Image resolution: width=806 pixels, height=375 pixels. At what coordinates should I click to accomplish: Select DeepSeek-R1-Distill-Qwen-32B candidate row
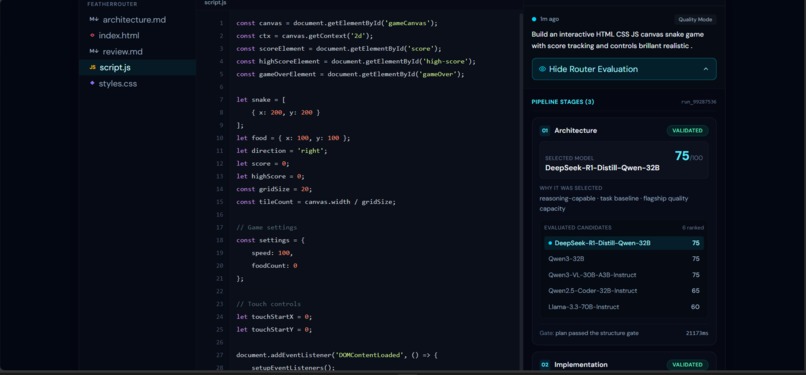pos(624,243)
